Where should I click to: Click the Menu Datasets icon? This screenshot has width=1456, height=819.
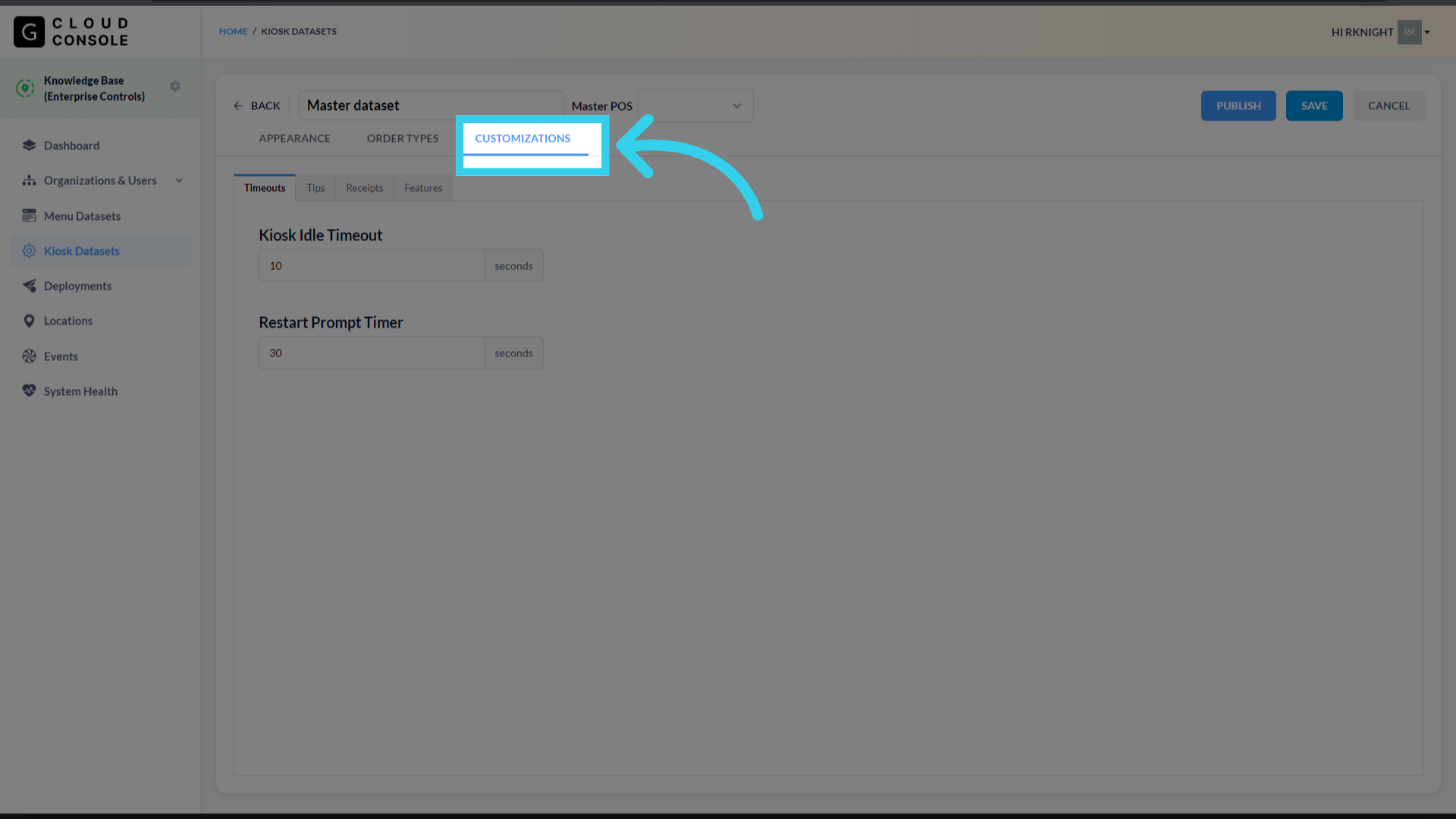[29, 215]
